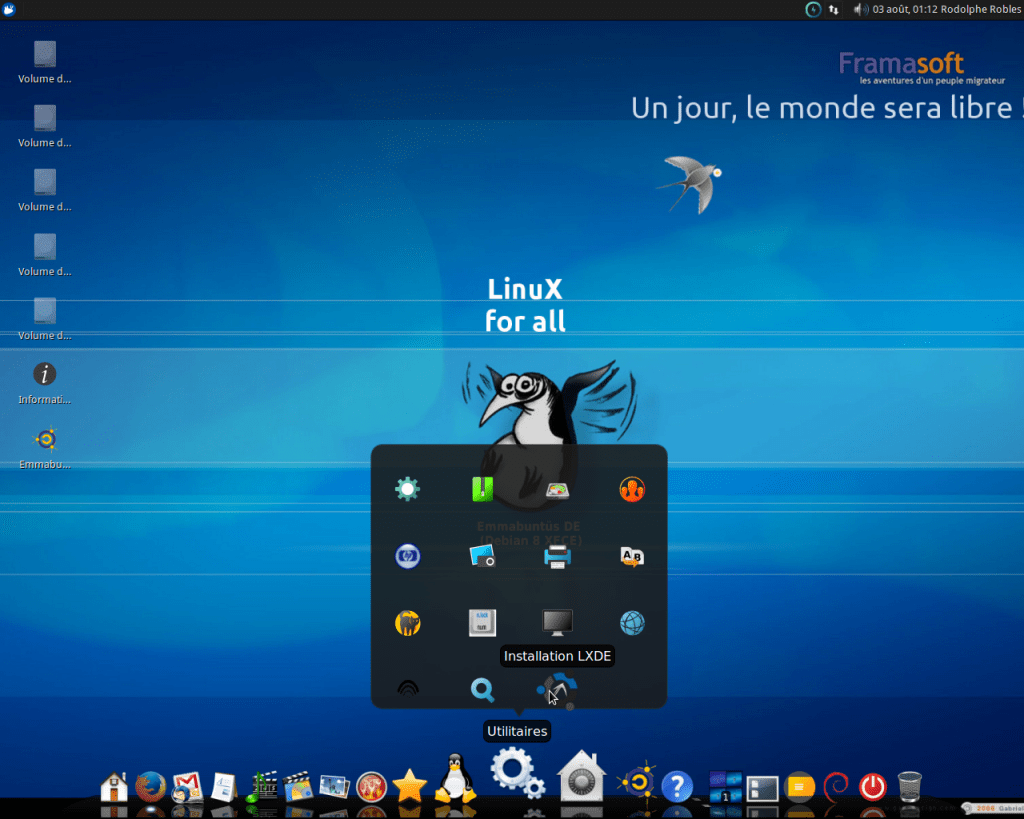Click the monitor display icon in popup
Viewport: 1024px width, 819px height.
[557, 623]
